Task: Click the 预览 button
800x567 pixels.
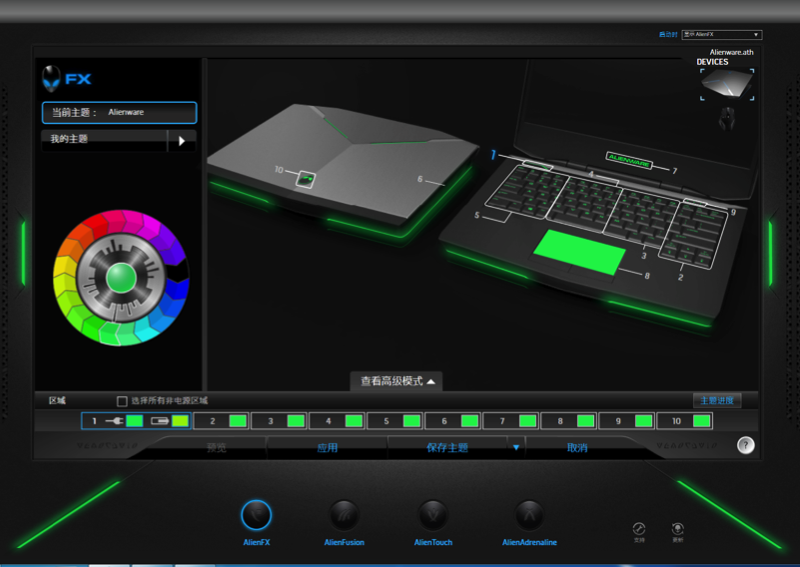Action: point(216,448)
